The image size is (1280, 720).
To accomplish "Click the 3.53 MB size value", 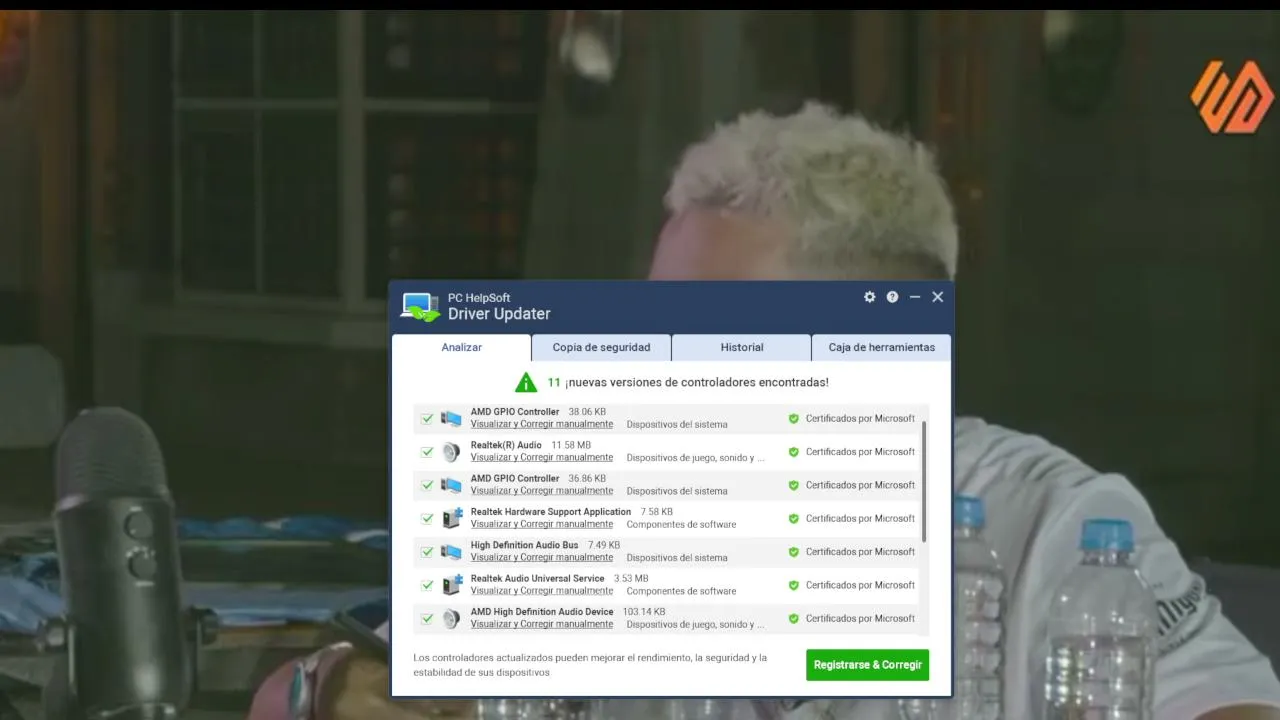I will [x=631, y=578].
